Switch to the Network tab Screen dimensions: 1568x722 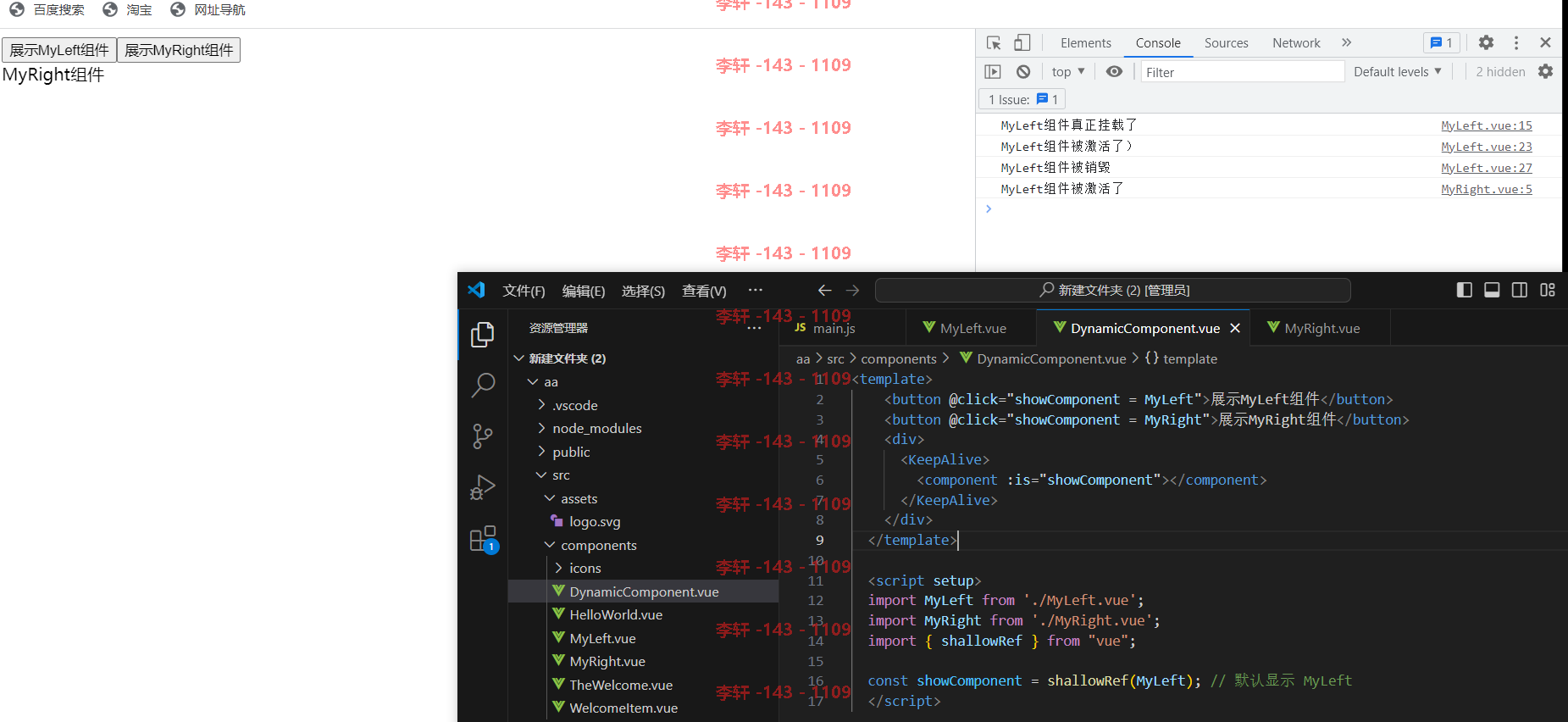(1296, 43)
